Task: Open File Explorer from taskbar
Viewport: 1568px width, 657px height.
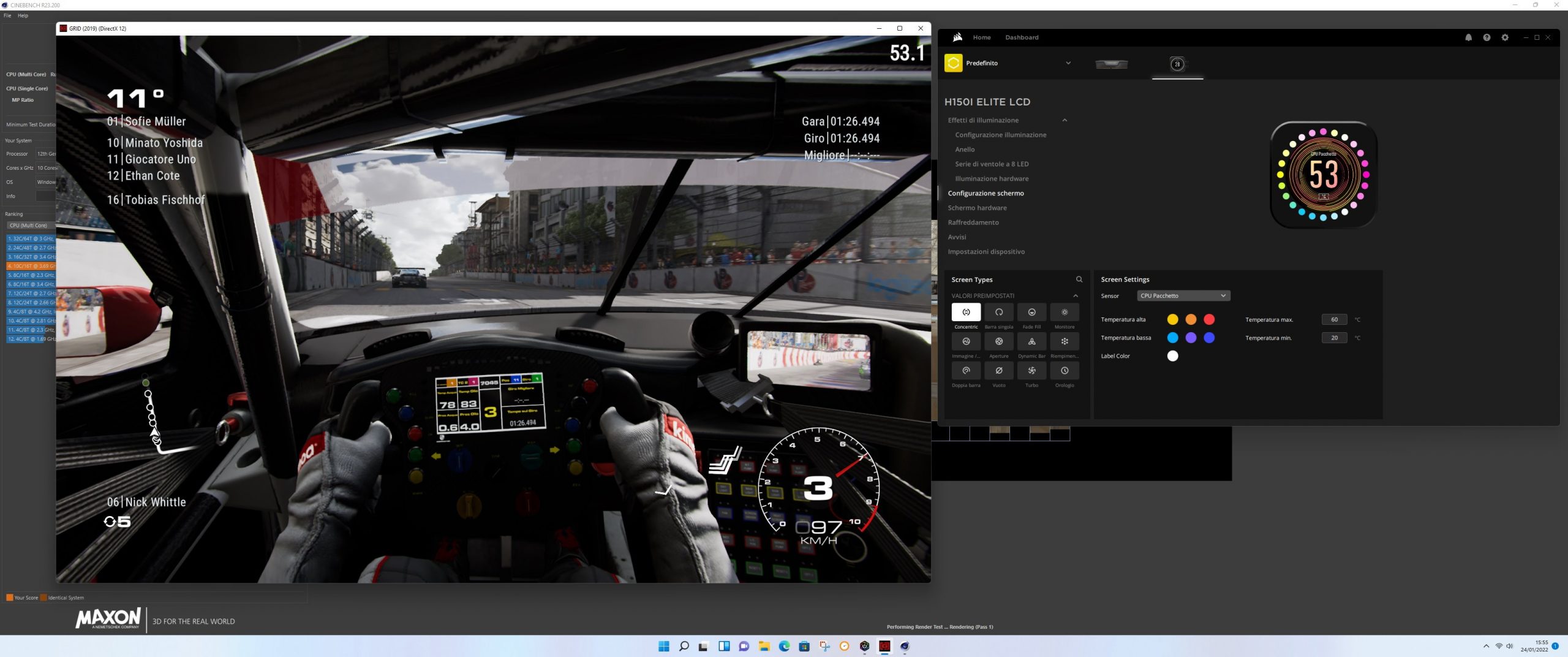Action: coord(764,646)
